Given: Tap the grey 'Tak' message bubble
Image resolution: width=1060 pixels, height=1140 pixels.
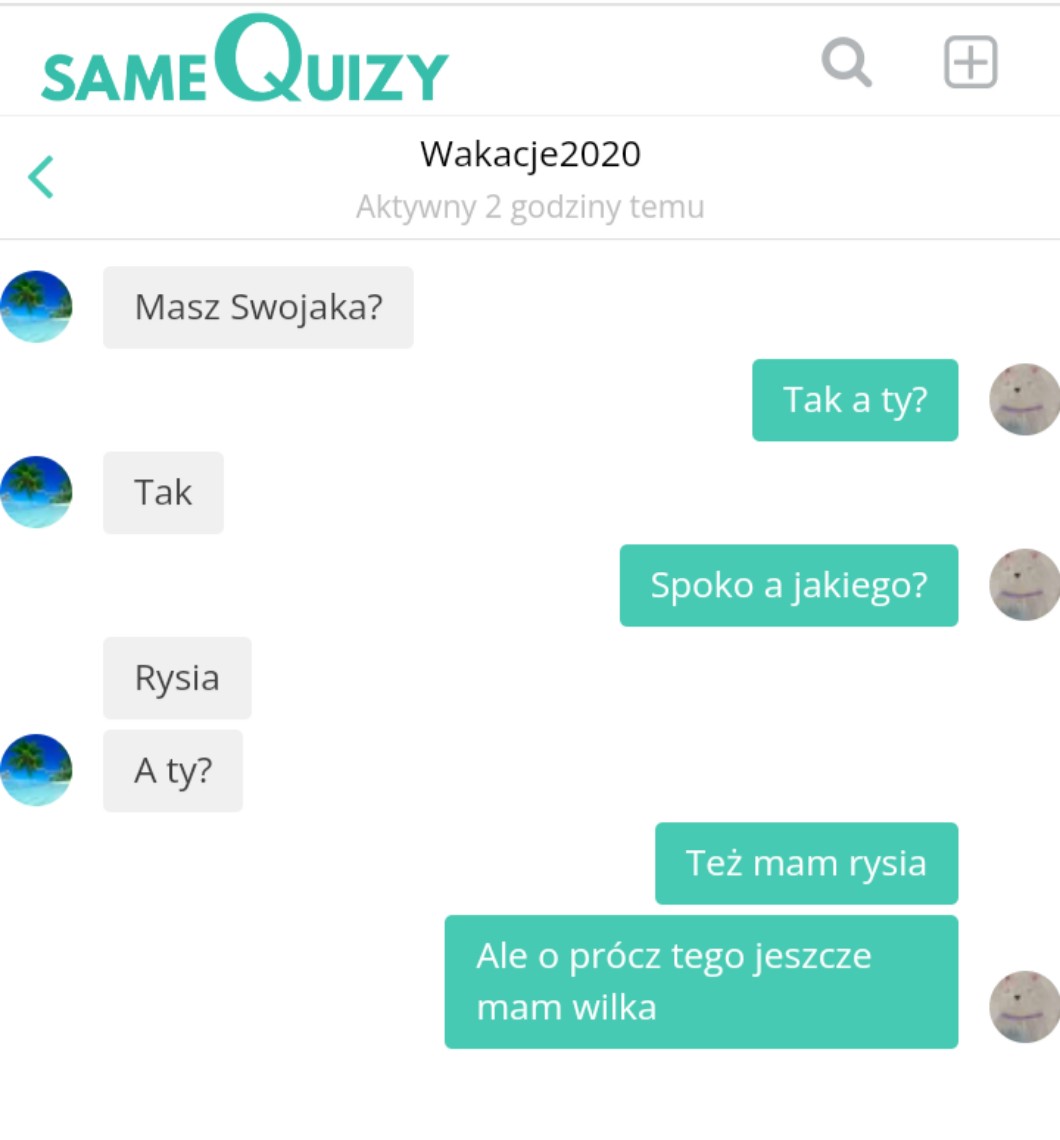Looking at the screenshot, I should pyautogui.click(x=163, y=492).
